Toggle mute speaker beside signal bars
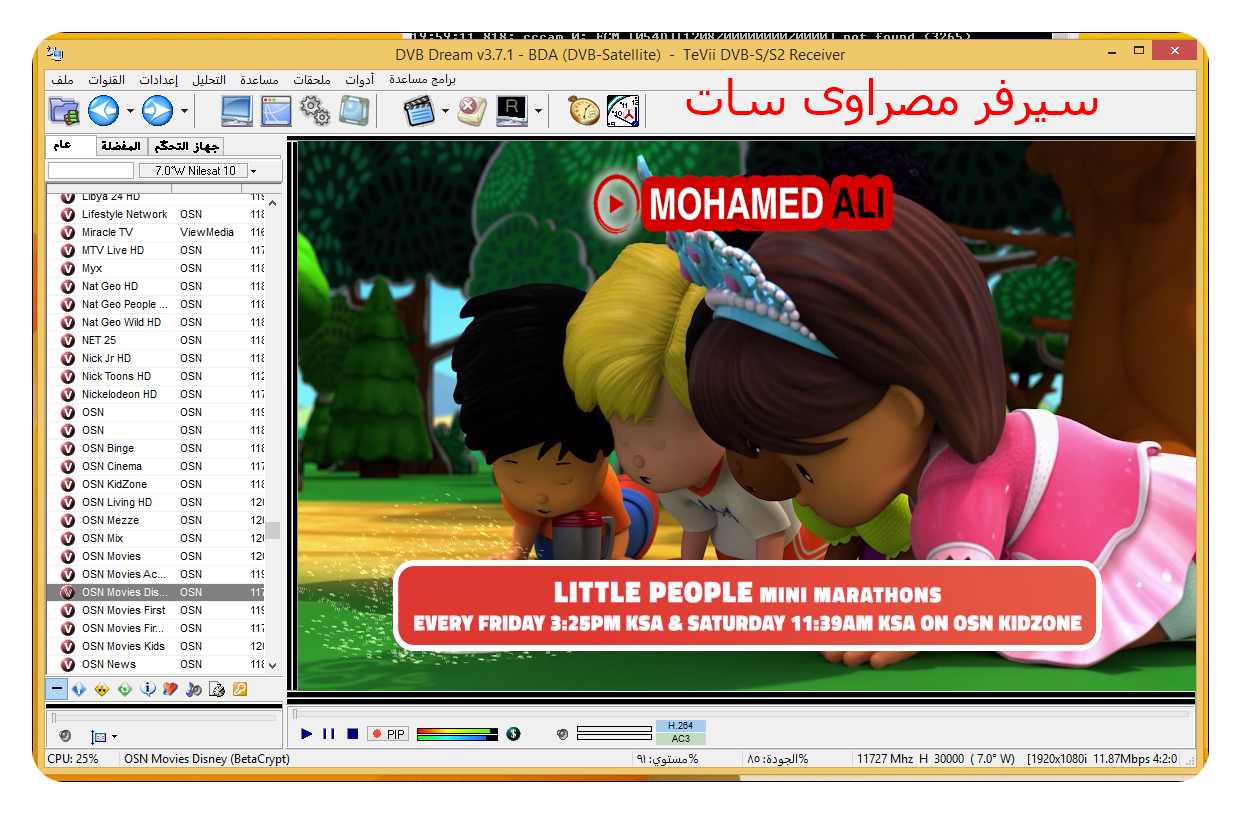 tap(563, 735)
